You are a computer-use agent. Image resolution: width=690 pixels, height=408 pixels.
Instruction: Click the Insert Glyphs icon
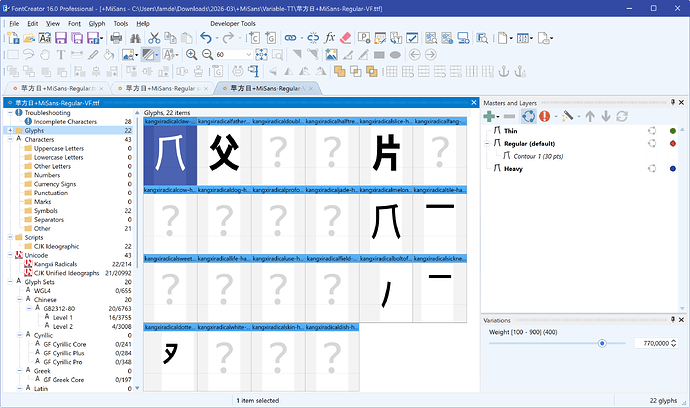[x=271, y=38]
